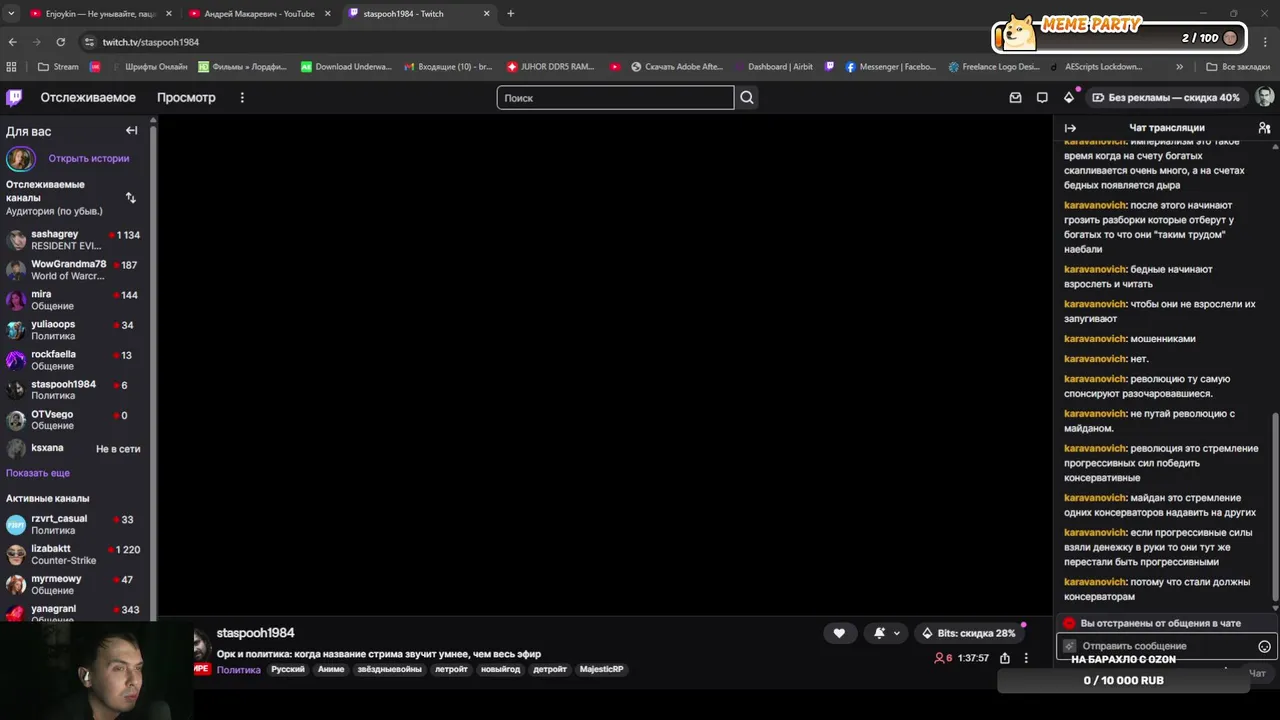Switch to Андрей Макаревич YouTube tab
Screen dimensions: 1280x720
259,14
